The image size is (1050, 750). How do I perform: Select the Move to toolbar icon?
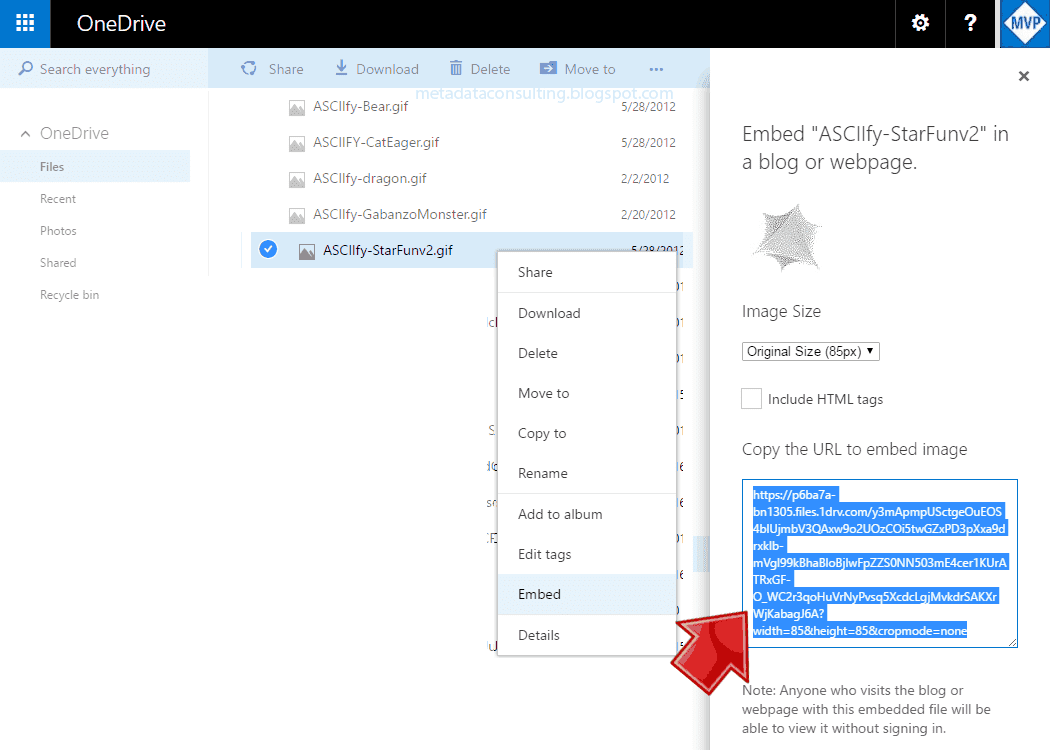pyautogui.click(x=548, y=68)
